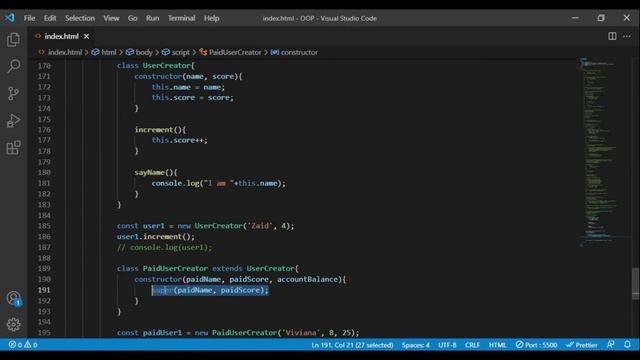Screen dimensions: 640x360
Task: Click line number 176 in gutter
Action: point(44,130)
